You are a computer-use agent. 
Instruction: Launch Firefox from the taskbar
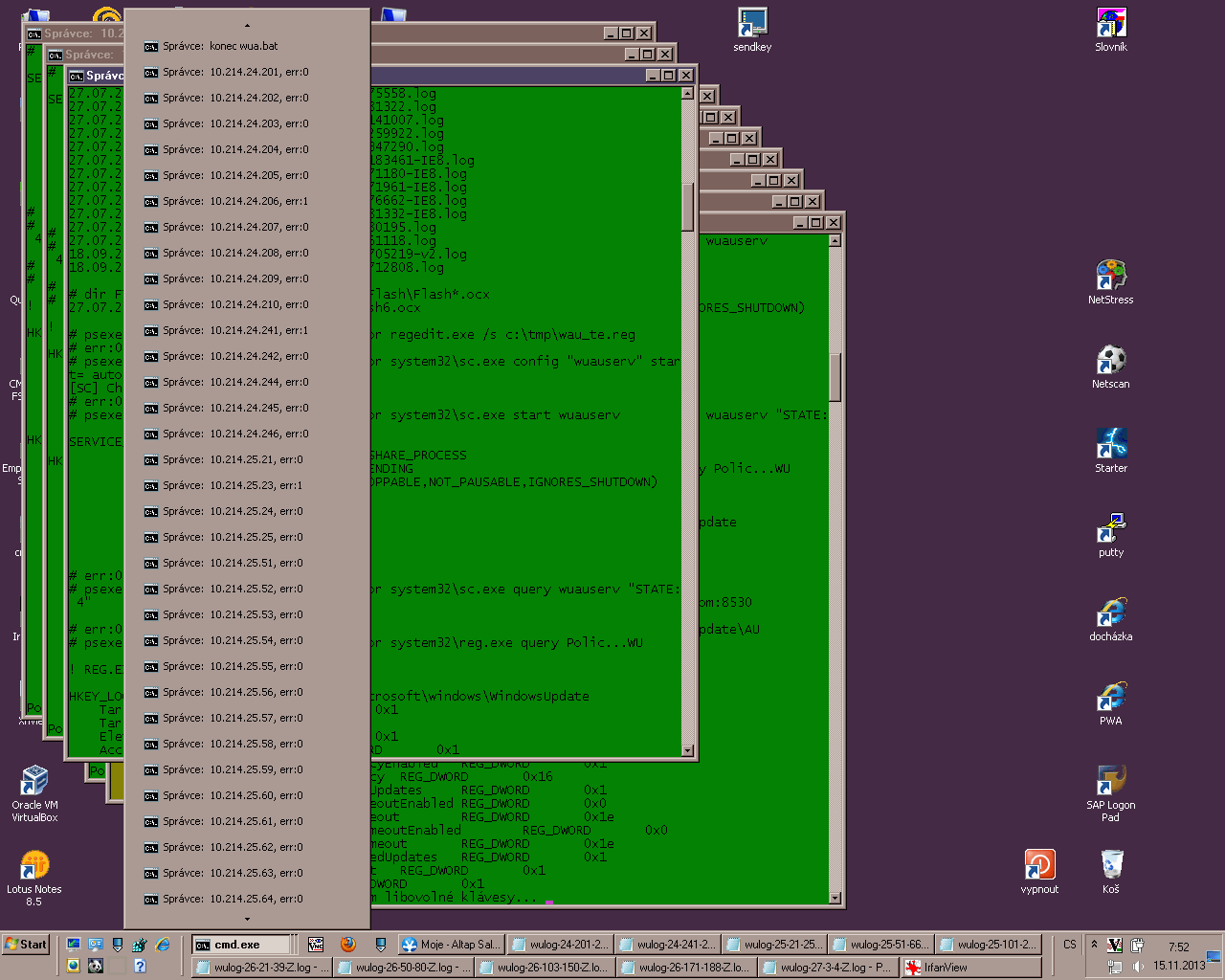[x=347, y=945]
